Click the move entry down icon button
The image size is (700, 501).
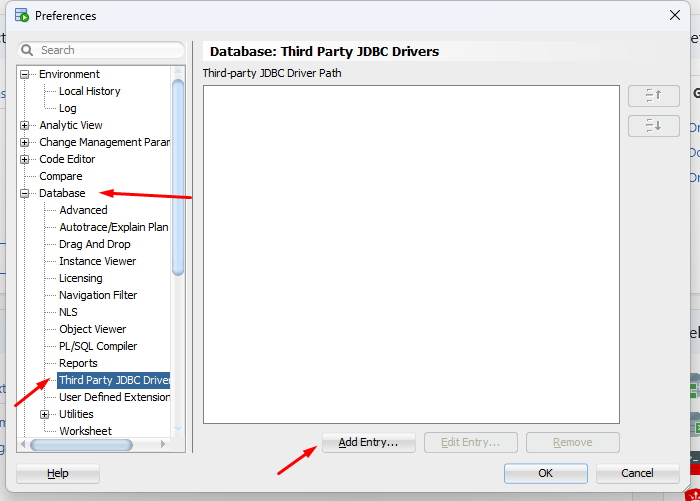(x=654, y=125)
